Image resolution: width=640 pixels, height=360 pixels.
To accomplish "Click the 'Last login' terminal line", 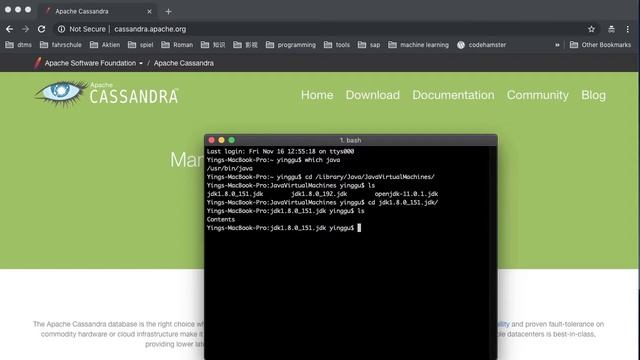I will (280, 151).
